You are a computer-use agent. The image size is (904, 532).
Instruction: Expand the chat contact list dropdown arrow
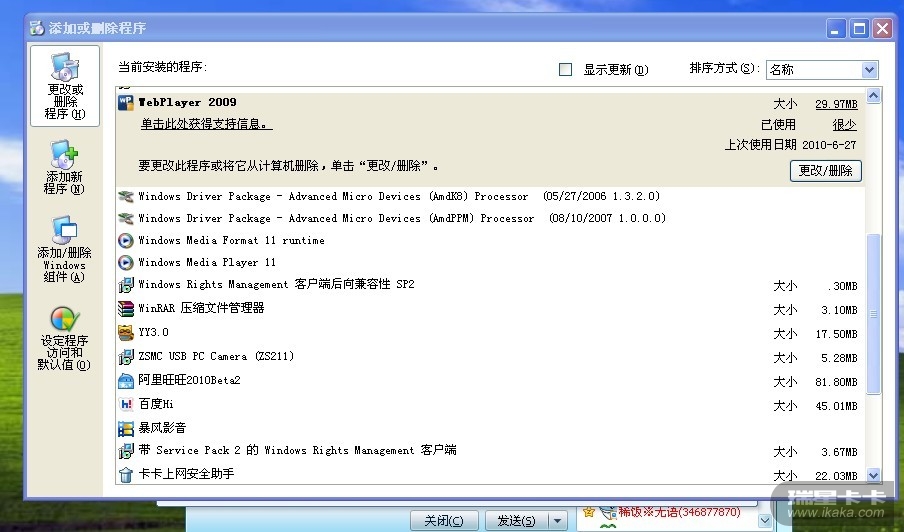click(764, 520)
